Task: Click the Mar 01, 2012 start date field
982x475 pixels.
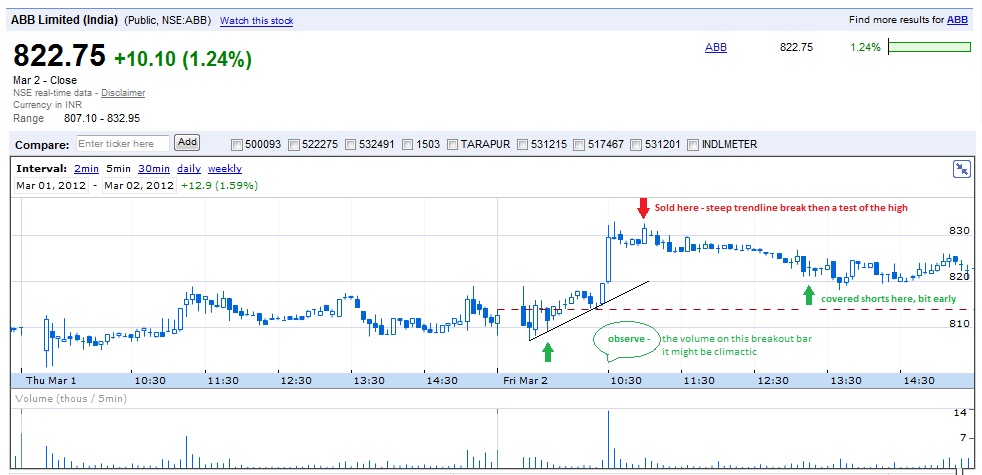Action: 51,185
